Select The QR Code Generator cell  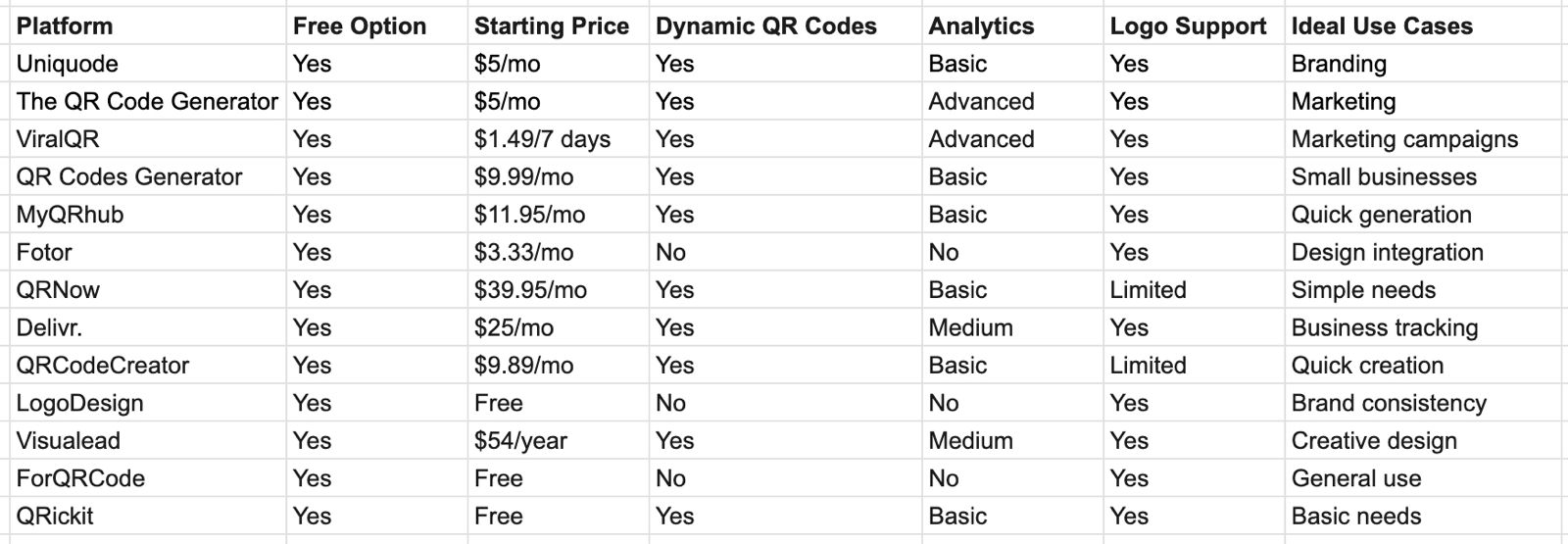point(147,102)
